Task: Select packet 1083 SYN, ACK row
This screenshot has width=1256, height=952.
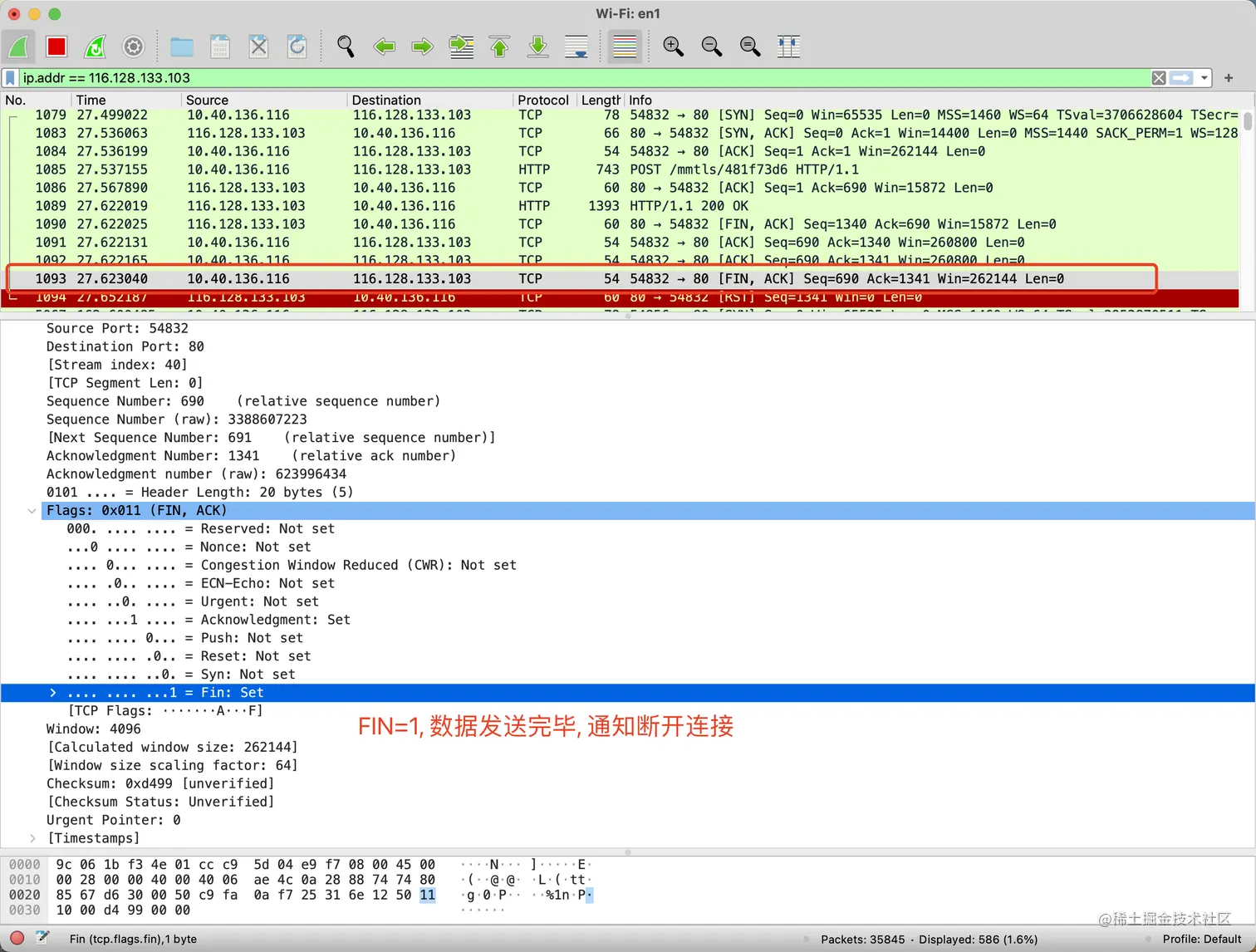Action: pyautogui.click(x=620, y=133)
